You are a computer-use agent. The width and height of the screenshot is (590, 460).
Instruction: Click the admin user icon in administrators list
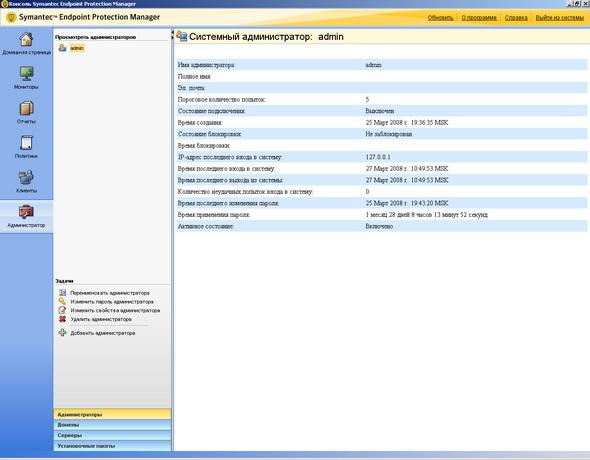coord(62,48)
